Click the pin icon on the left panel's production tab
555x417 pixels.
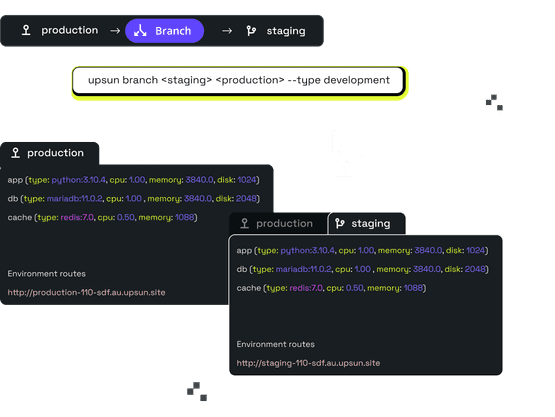(15, 153)
